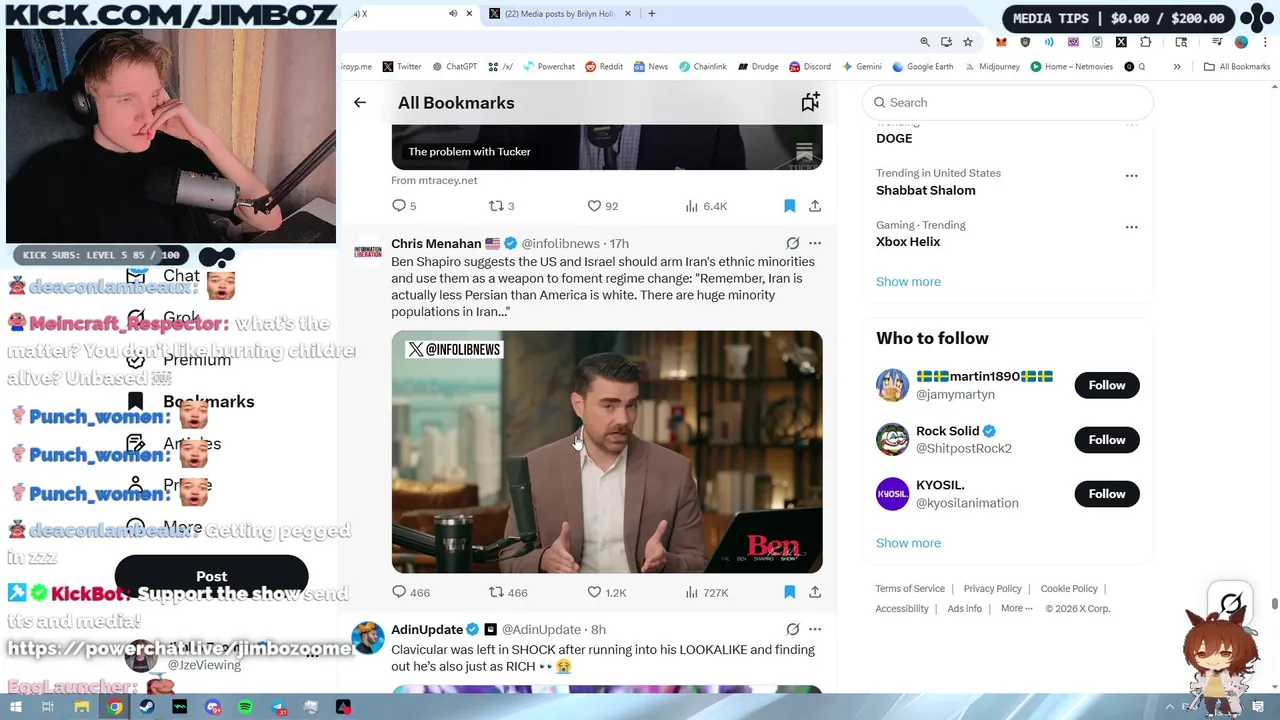Screen dimensions: 1280x720
Task: Open a new Chrome tab
Action: coord(652,14)
